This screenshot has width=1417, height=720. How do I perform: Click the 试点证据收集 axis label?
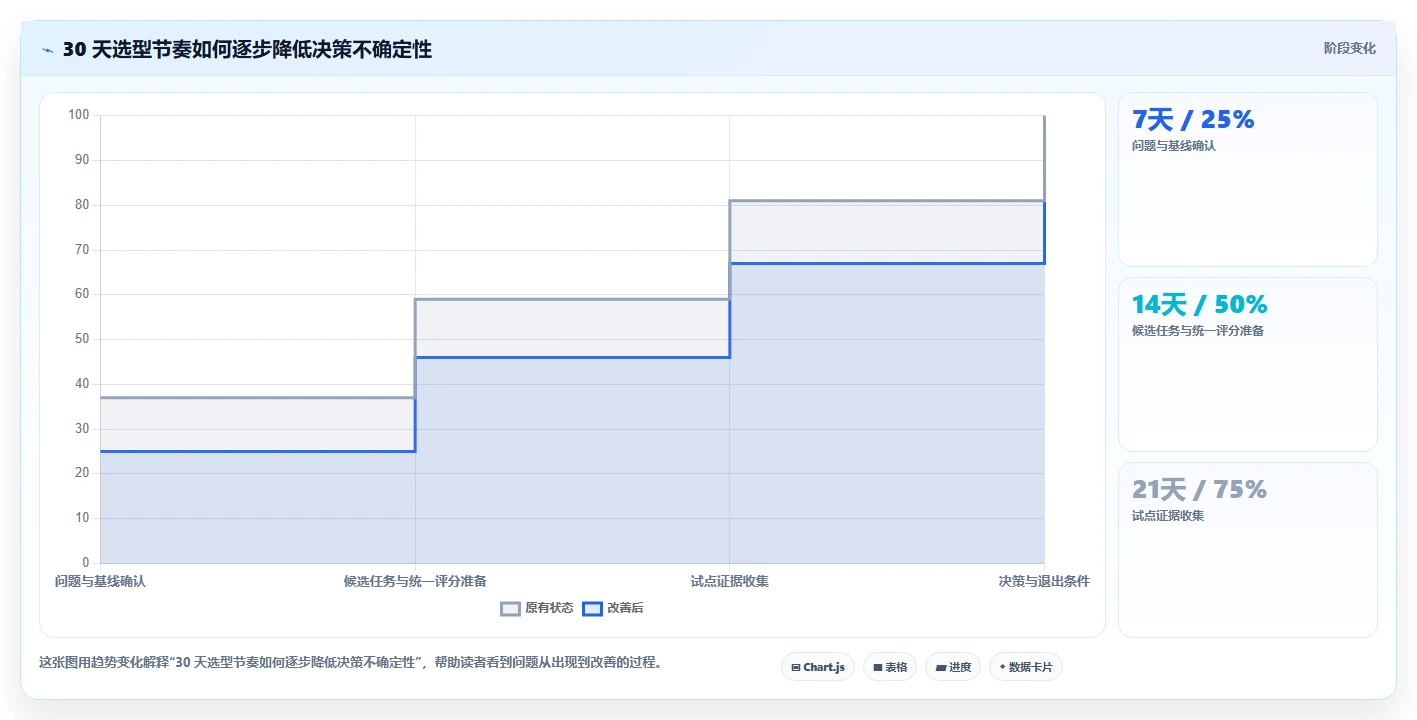730,581
